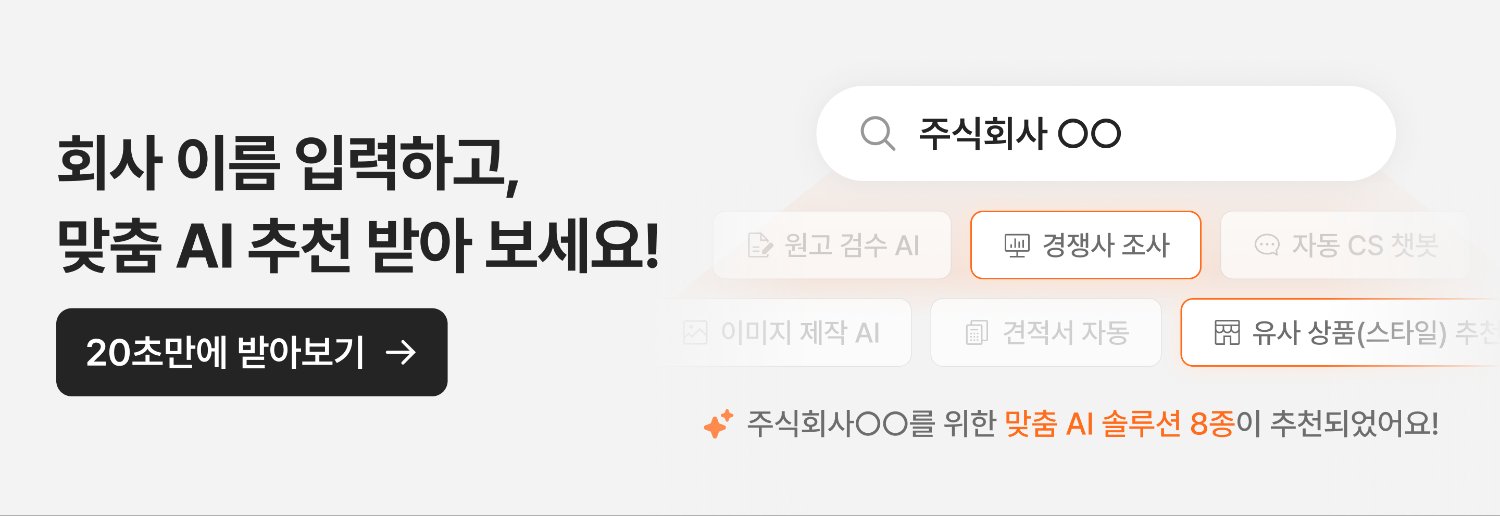Click the picture icon in 이미지 제작 AI
Viewport: 1500px width, 516px height.
[695, 332]
